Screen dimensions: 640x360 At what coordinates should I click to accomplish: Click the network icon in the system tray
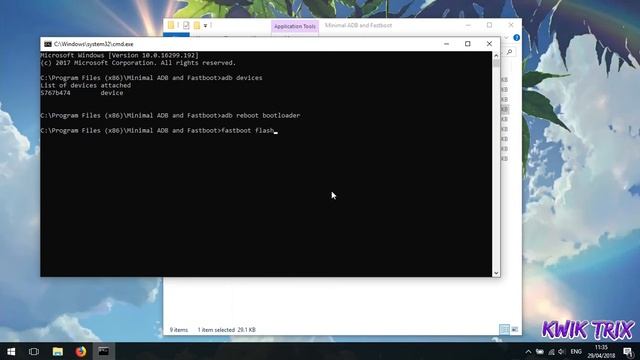pyautogui.click(x=551, y=351)
